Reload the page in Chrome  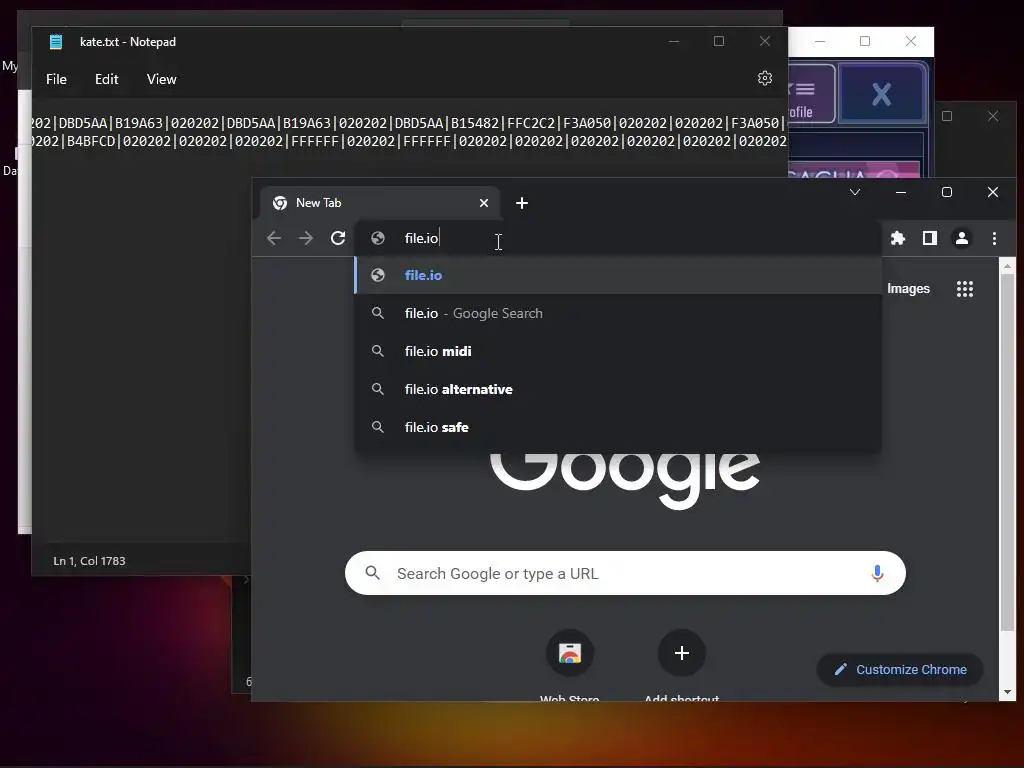pos(338,238)
